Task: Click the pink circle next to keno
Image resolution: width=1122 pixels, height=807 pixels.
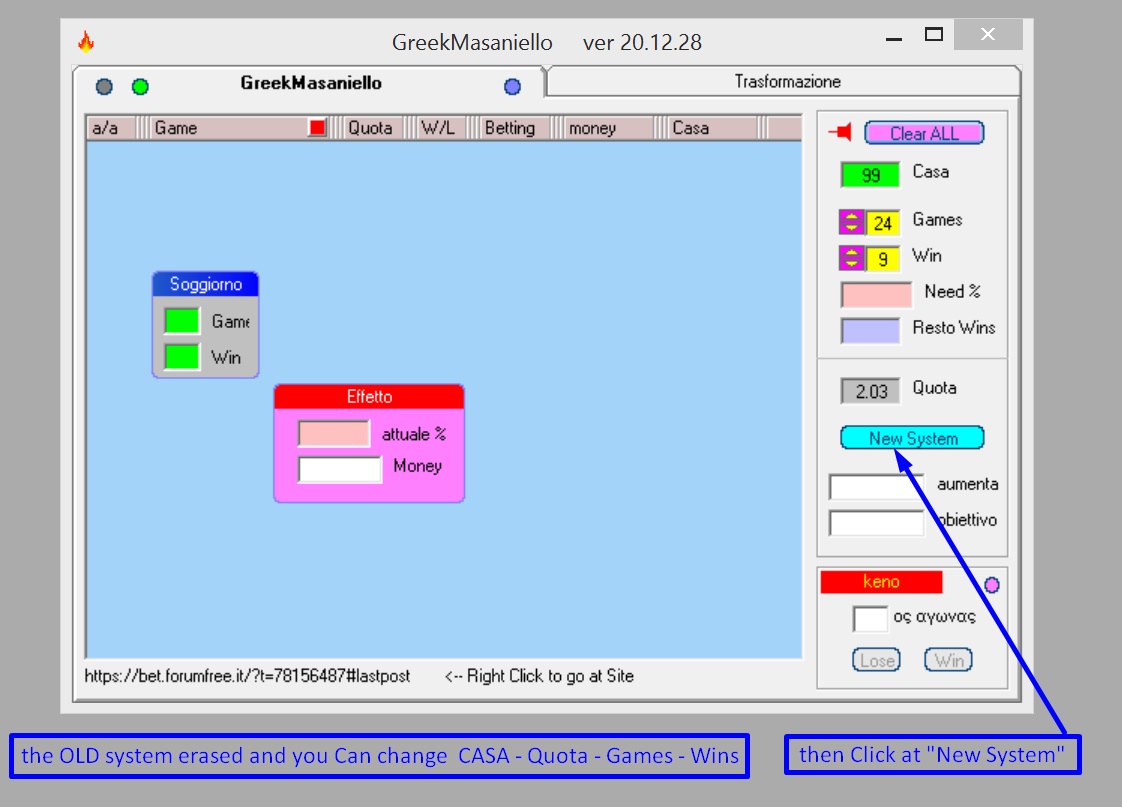Action: point(992,585)
